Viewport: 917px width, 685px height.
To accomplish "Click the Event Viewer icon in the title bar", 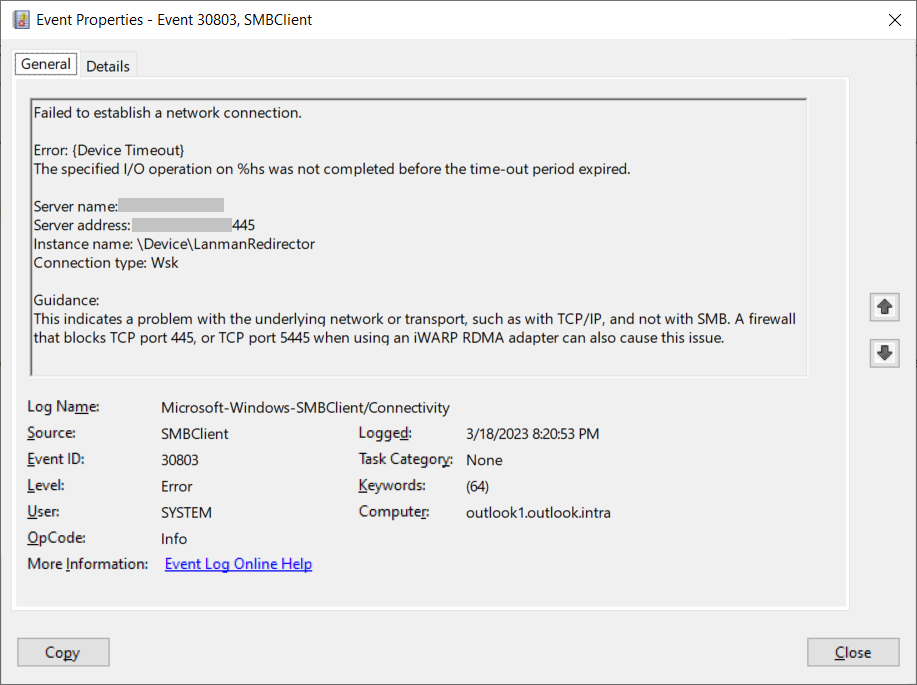I will pyautogui.click(x=21, y=19).
